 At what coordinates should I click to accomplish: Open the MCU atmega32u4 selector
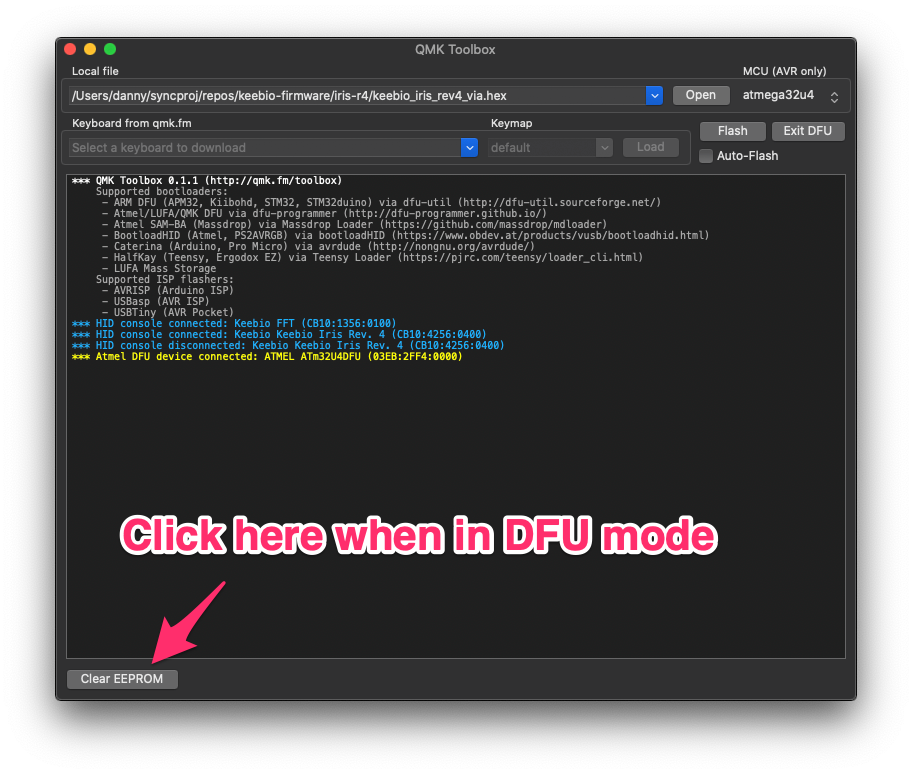pos(791,96)
